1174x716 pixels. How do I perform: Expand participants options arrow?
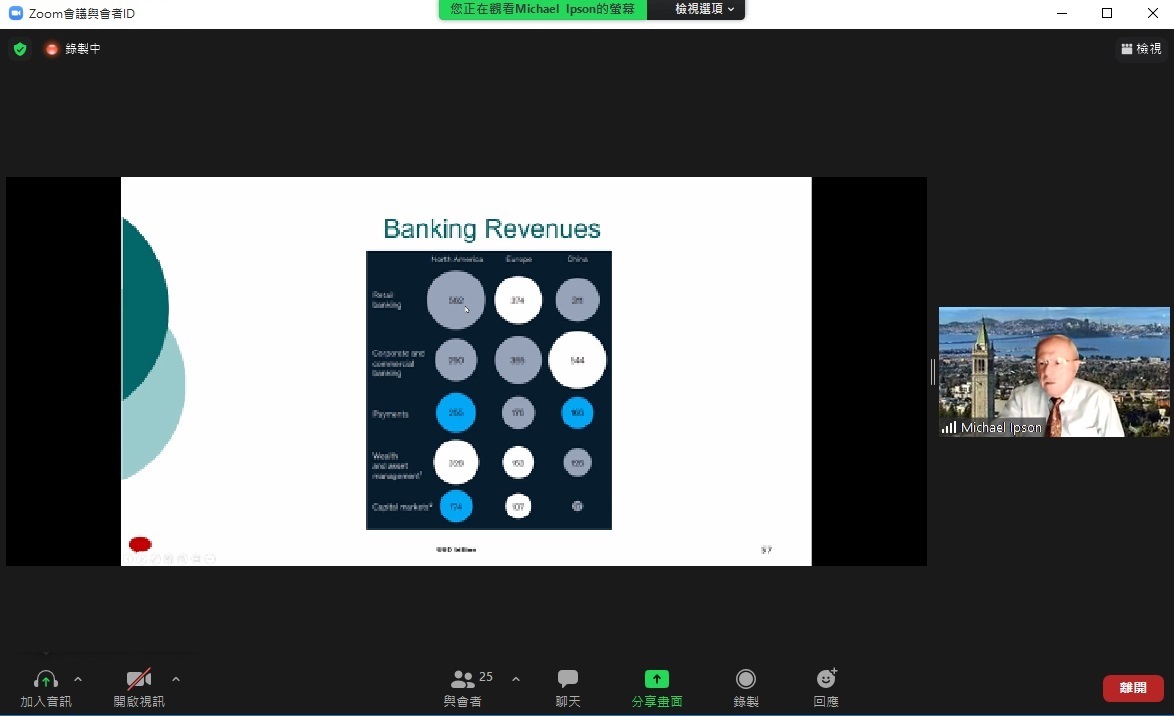click(x=516, y=679)
